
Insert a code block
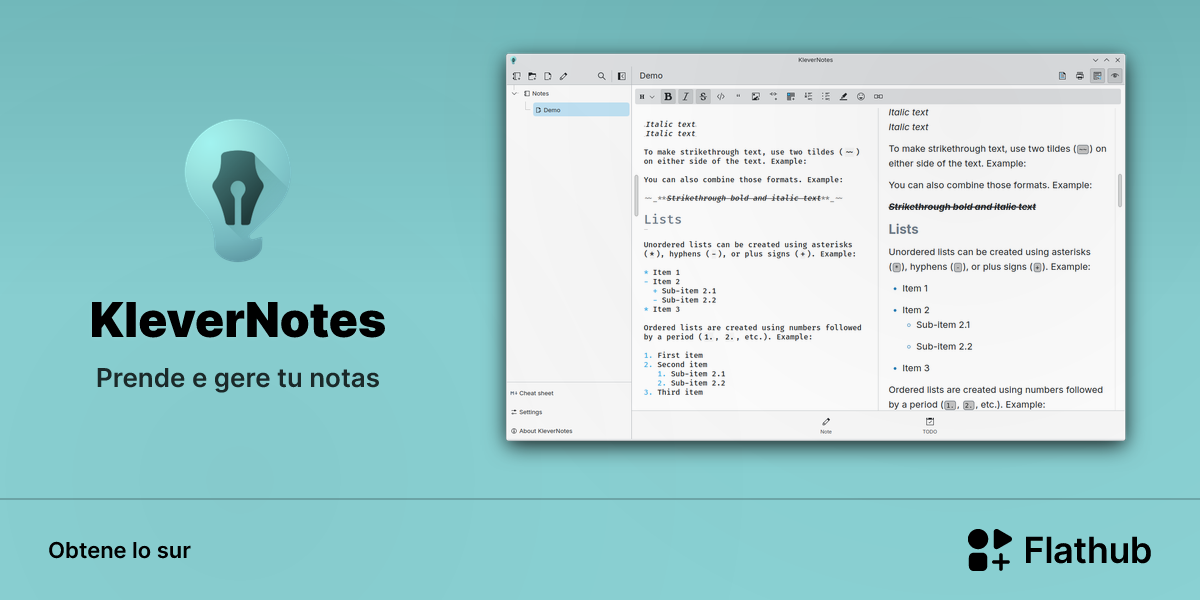pos(721,97)
